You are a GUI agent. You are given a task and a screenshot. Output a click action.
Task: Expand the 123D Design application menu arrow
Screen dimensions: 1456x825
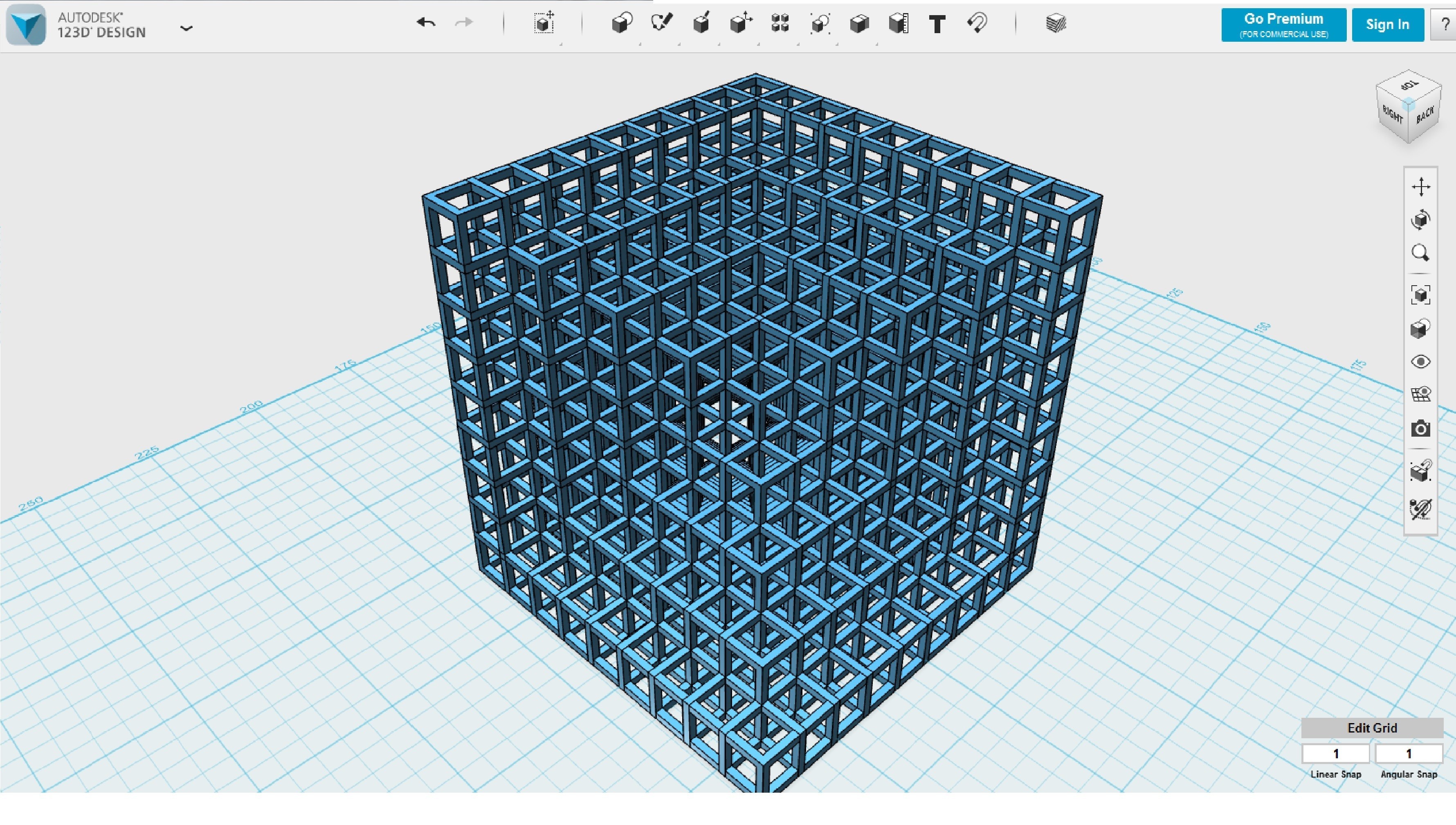(x=186, y=28)
